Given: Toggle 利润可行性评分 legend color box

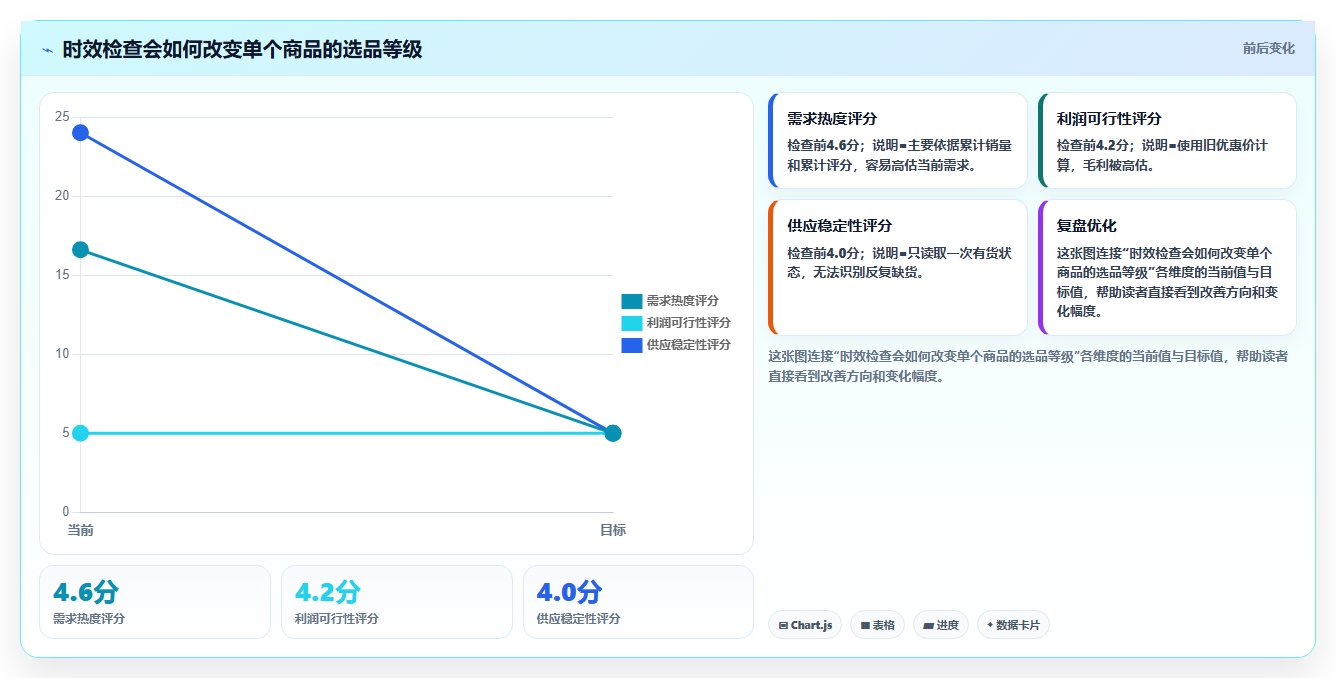Looking at the screenshot, I should (632, 323).
